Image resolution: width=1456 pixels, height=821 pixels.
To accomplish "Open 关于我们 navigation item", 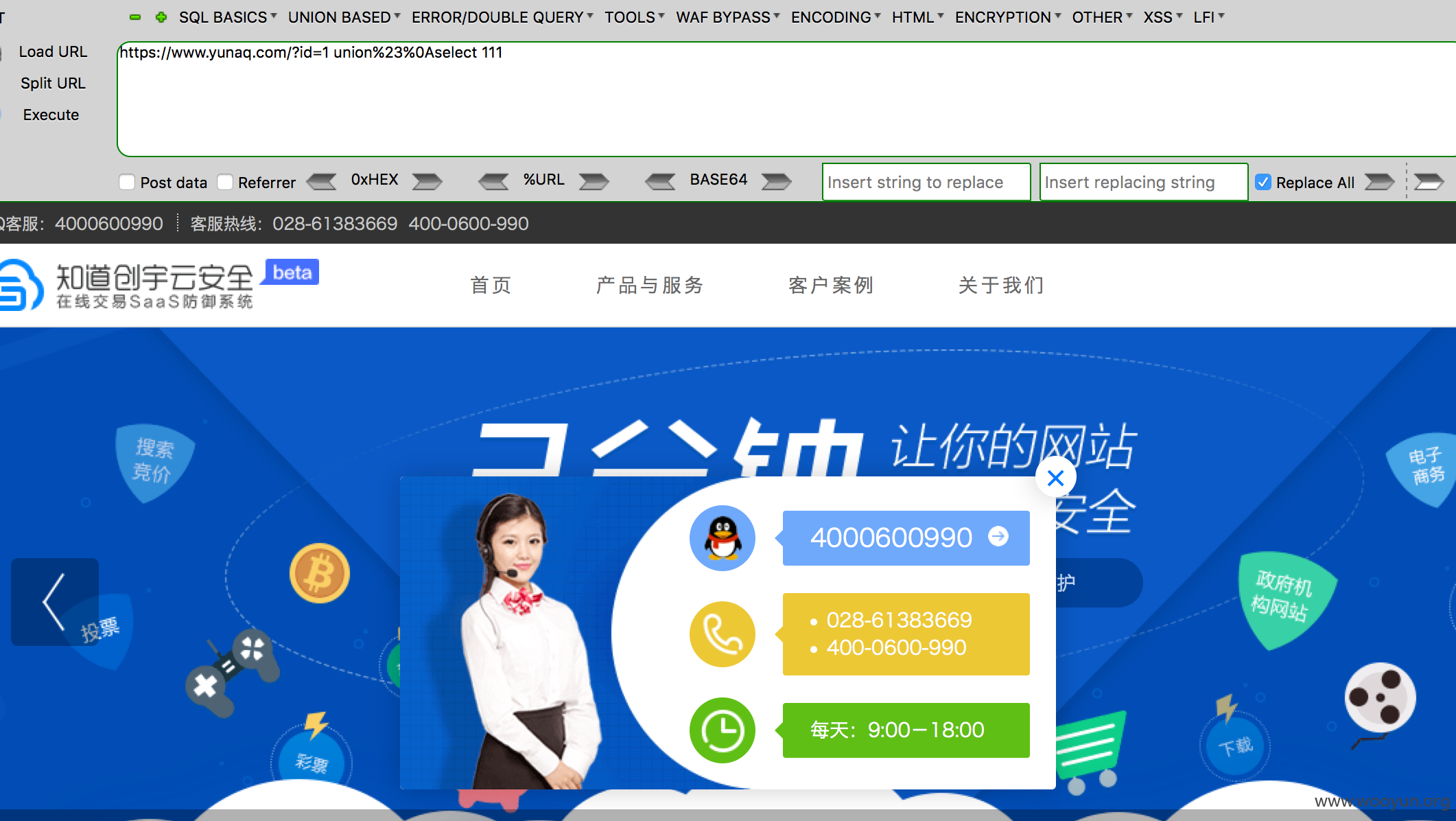I will click(1001, 285).
